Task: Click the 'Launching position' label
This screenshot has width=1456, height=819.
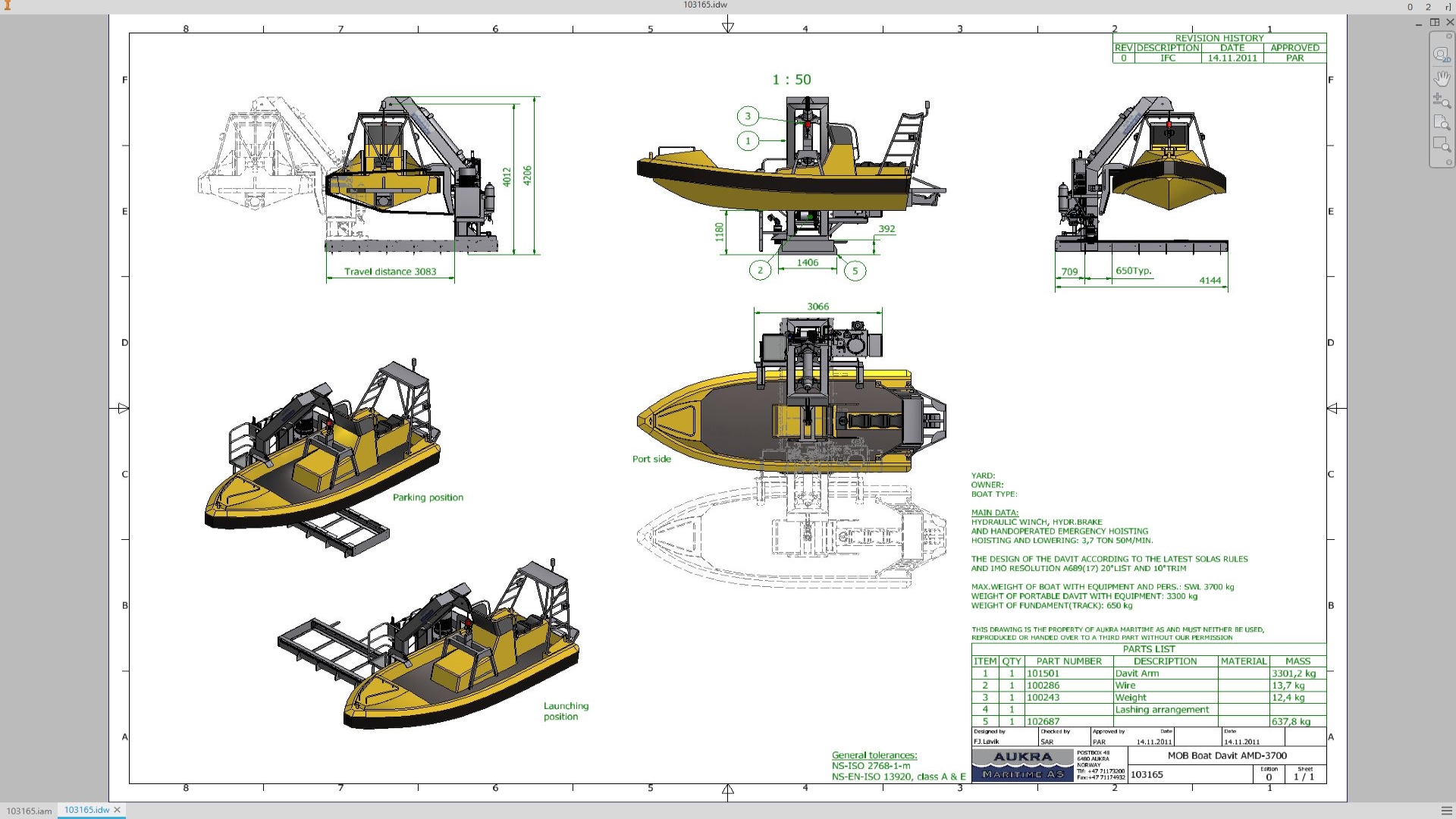Action: (x=566, y=711)
